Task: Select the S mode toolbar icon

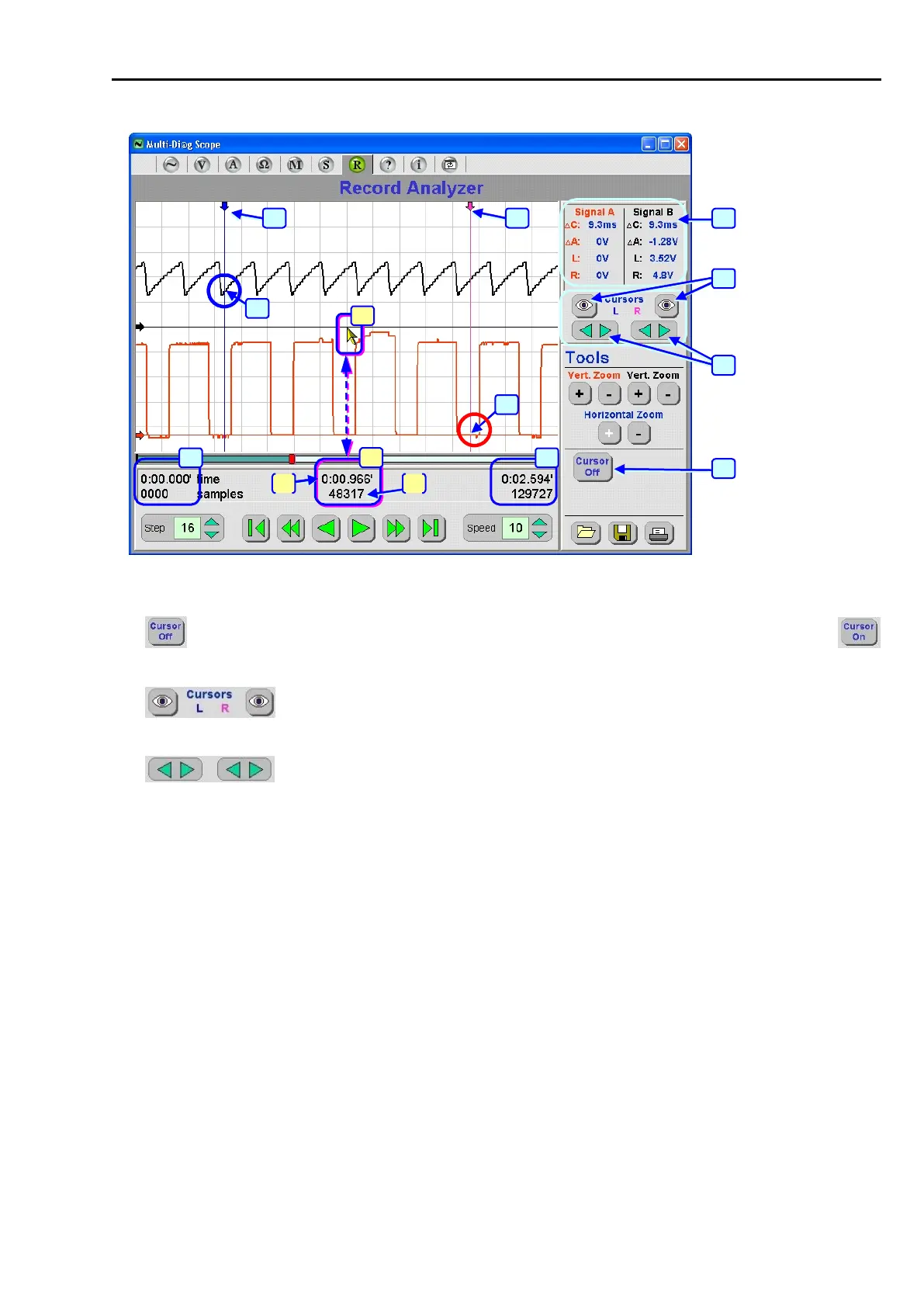Action: (x=326, y=165)
